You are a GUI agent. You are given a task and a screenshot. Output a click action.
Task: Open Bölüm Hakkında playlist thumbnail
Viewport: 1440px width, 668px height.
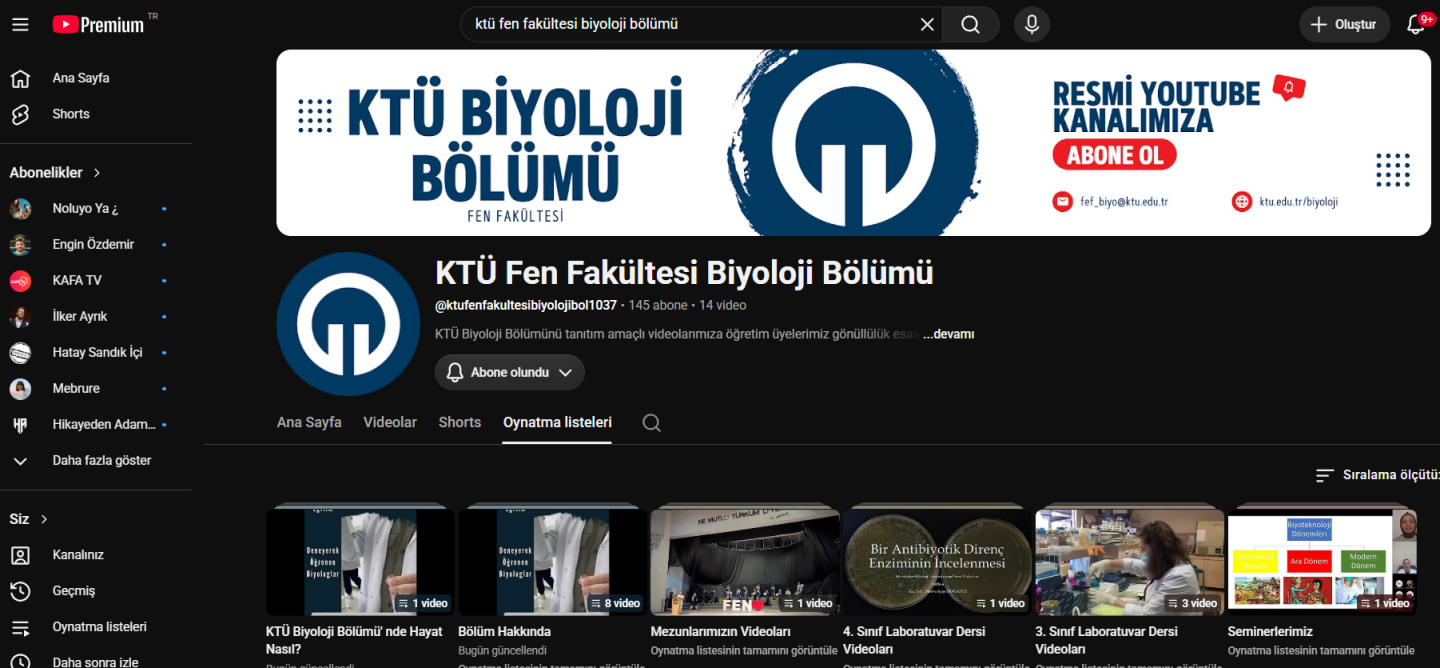click(x=552, y=562)
